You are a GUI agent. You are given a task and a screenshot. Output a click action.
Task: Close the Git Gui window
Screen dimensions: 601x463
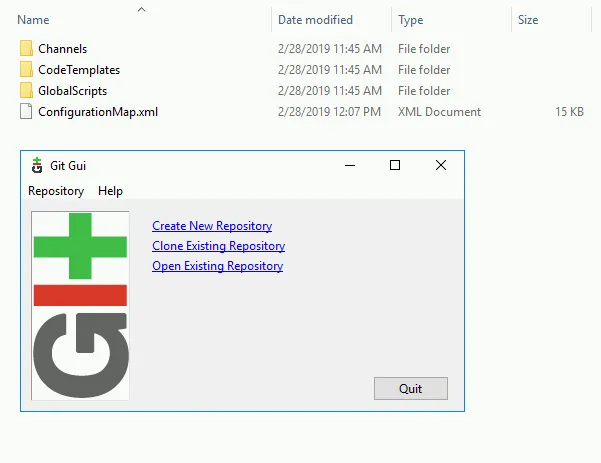[x=441, y=165]
